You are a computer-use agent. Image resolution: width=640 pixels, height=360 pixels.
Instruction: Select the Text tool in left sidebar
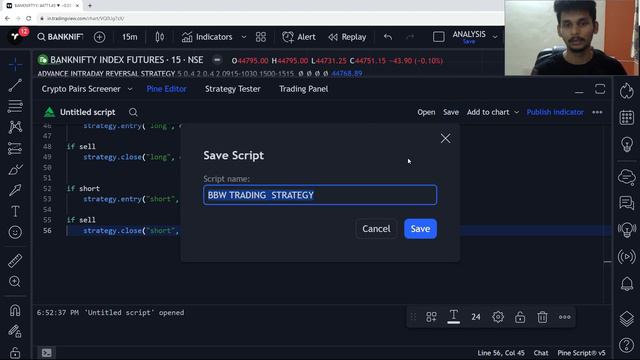[x=15, y=211]
